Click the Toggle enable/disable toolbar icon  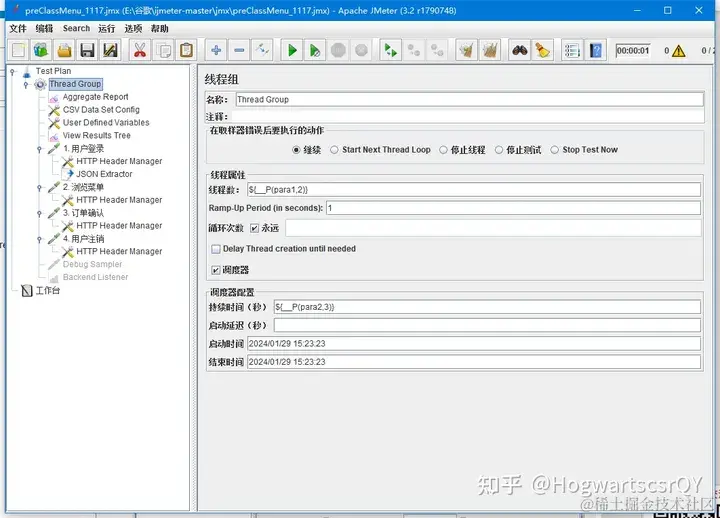click(262, 50)
